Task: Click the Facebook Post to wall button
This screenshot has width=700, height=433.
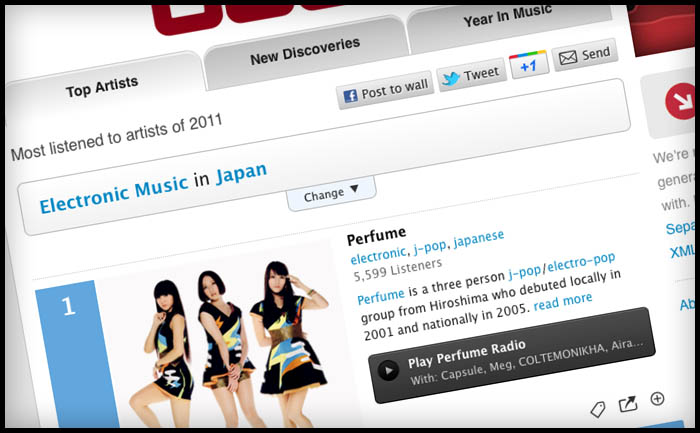Action: pos(385,90)
